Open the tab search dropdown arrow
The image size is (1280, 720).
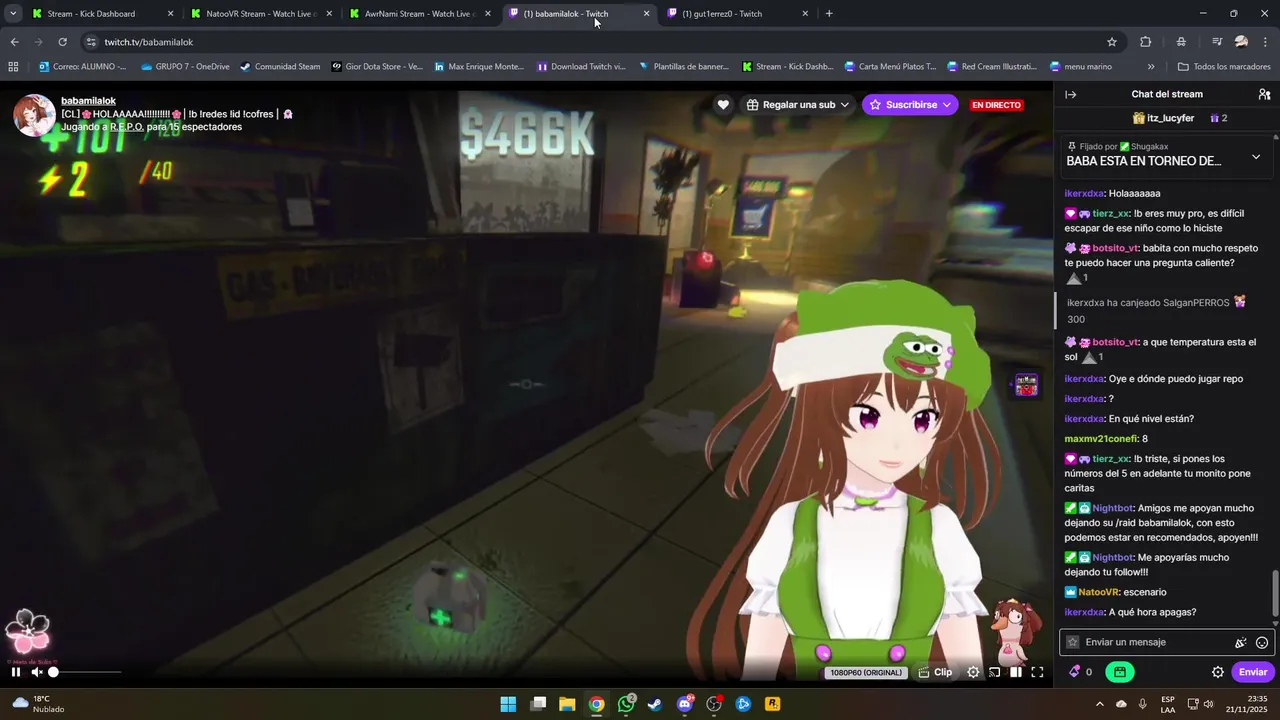[13, 14]
